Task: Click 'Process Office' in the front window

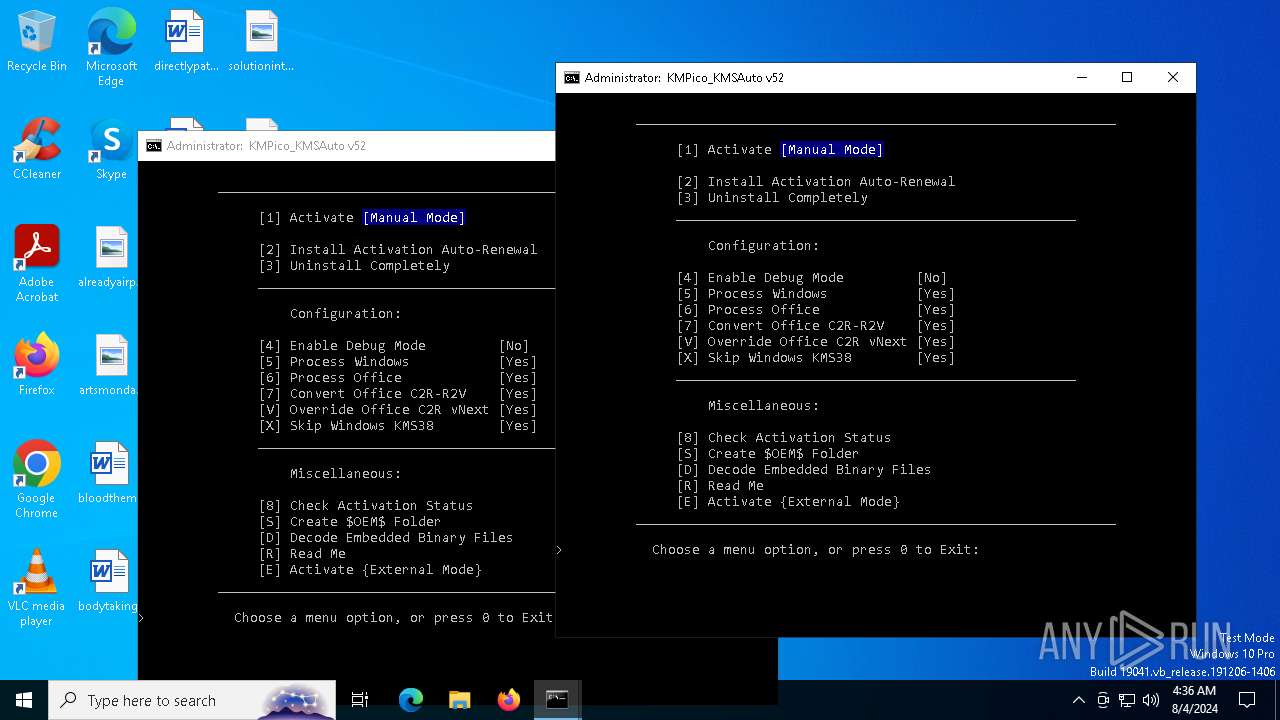Action: 764,310
